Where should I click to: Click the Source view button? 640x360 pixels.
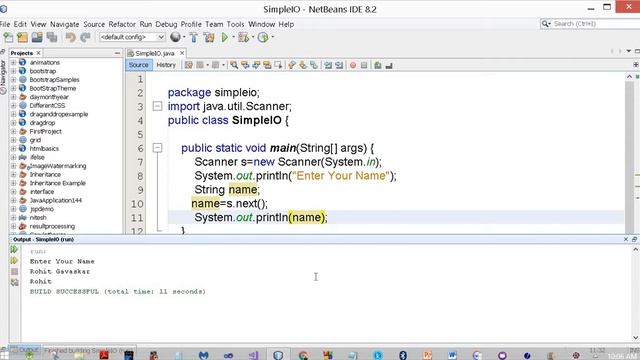tap(138, 65)
